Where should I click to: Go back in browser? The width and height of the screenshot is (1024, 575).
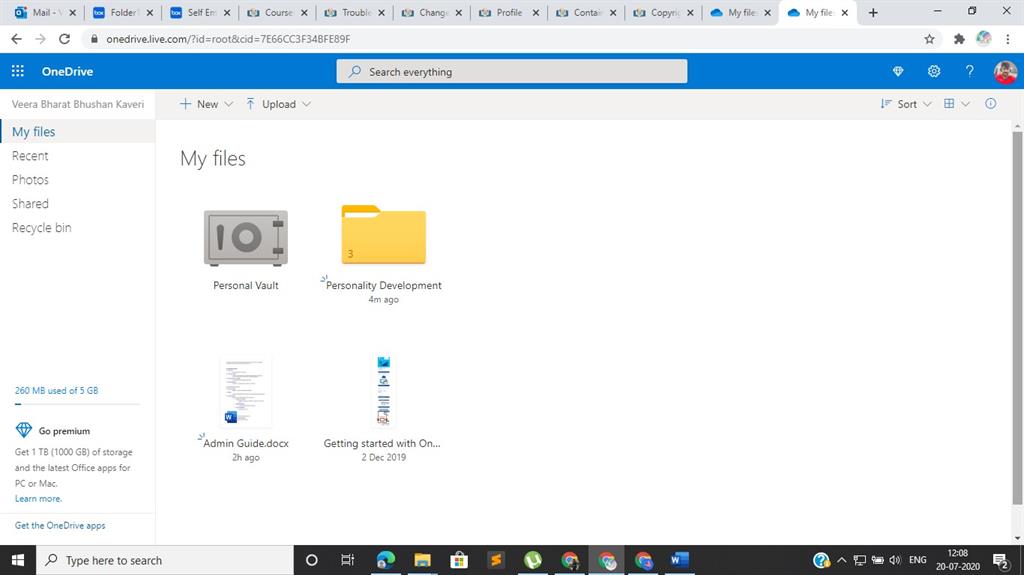tap(16, 39)
